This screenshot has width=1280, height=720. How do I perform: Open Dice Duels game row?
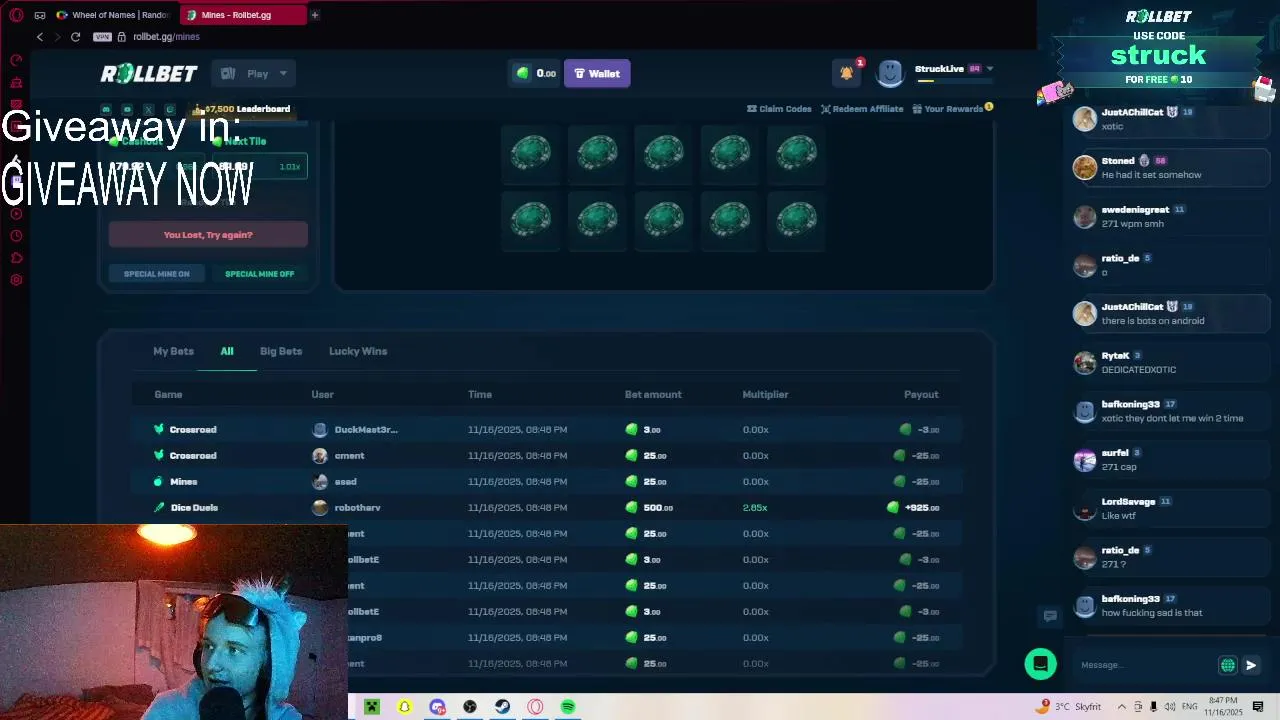click(186, 508)
